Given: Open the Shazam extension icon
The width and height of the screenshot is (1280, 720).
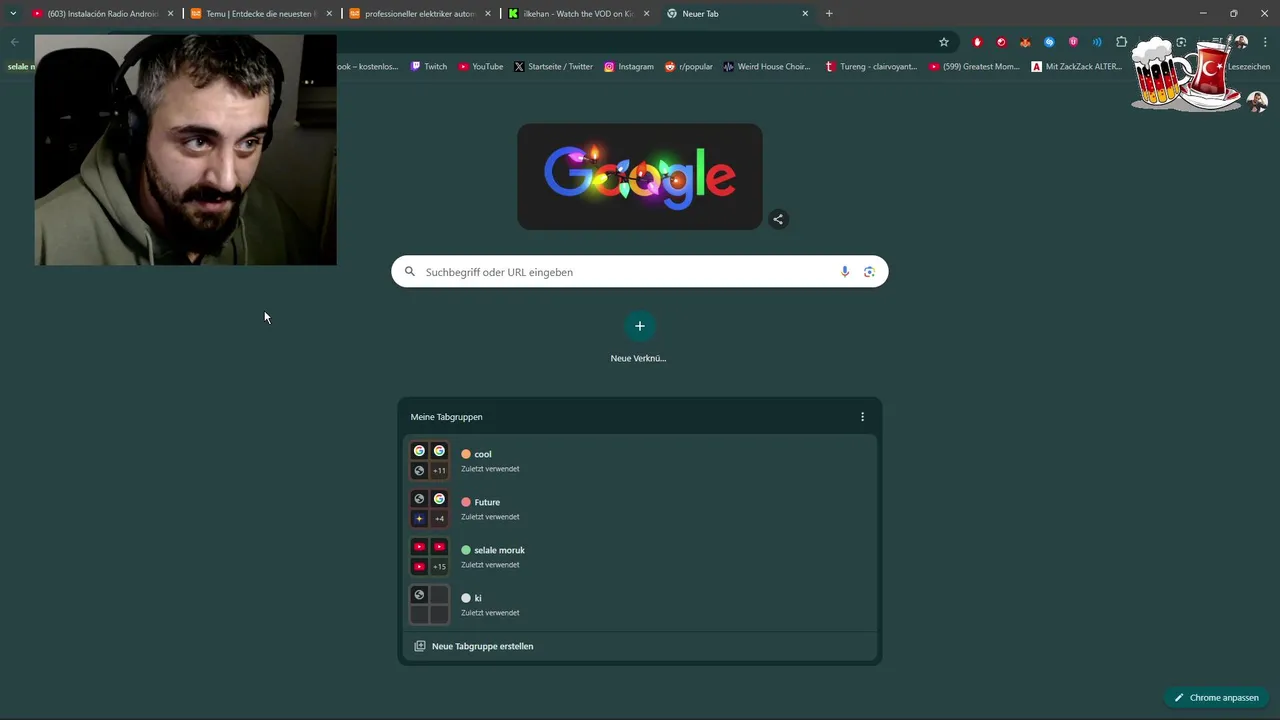Looking at the screenshot, I should click(1049, 42).
